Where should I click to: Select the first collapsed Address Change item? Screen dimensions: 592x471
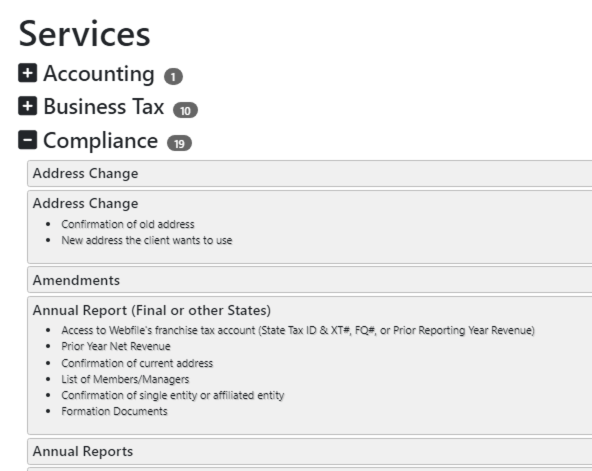click(x=310, y=173)
